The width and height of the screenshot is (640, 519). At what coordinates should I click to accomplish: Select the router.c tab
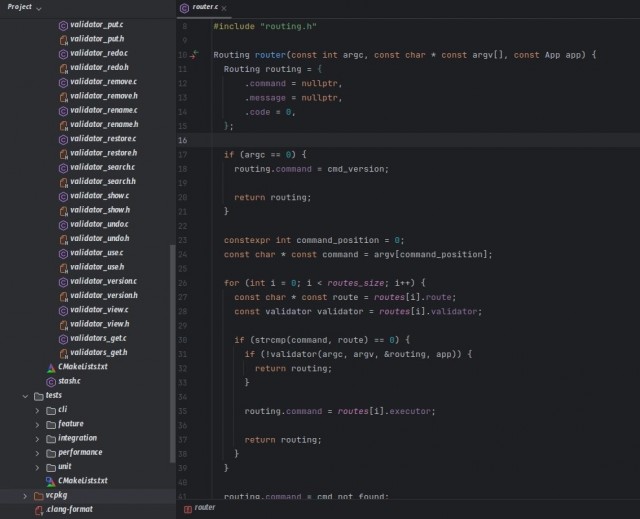click(x=204, y=8)
